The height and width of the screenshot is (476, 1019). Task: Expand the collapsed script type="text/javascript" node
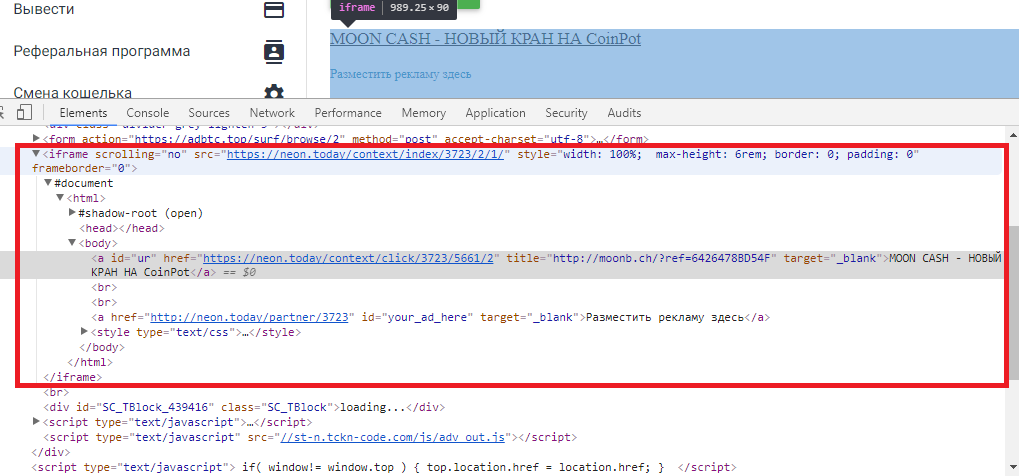[36, 421]
